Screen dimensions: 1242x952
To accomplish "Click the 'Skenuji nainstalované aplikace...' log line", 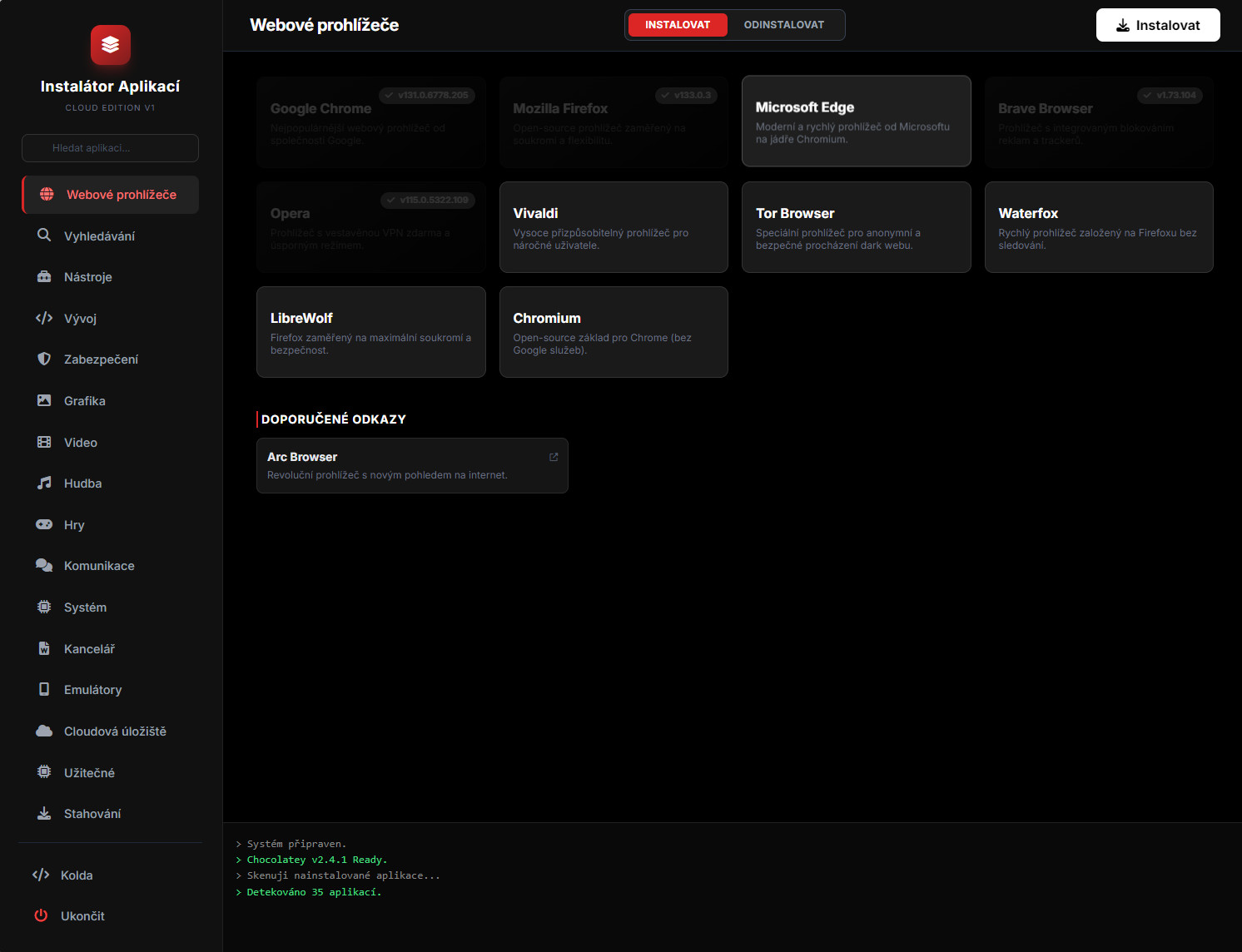I will click(x=338, y=875).
